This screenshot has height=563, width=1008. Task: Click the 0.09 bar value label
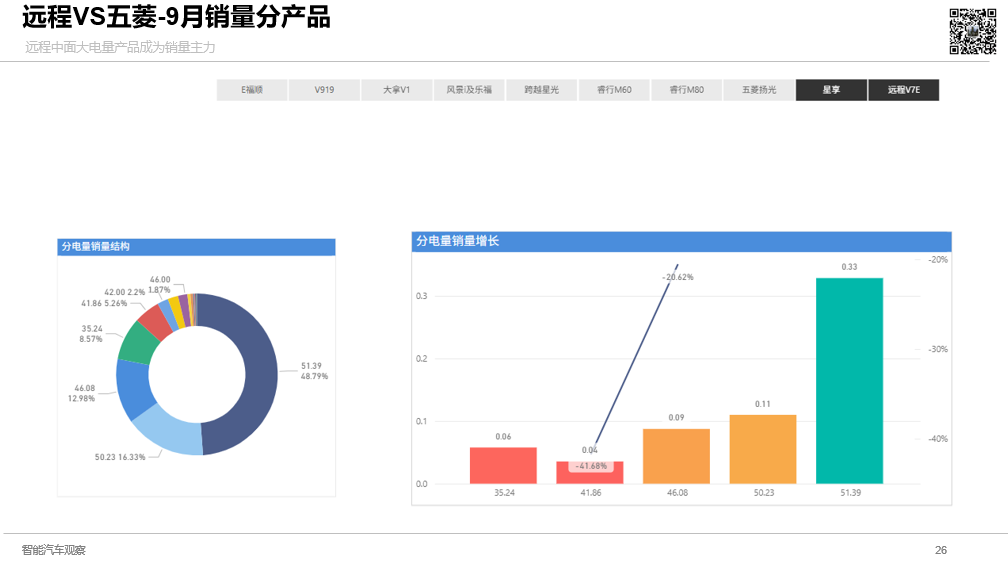676,418
